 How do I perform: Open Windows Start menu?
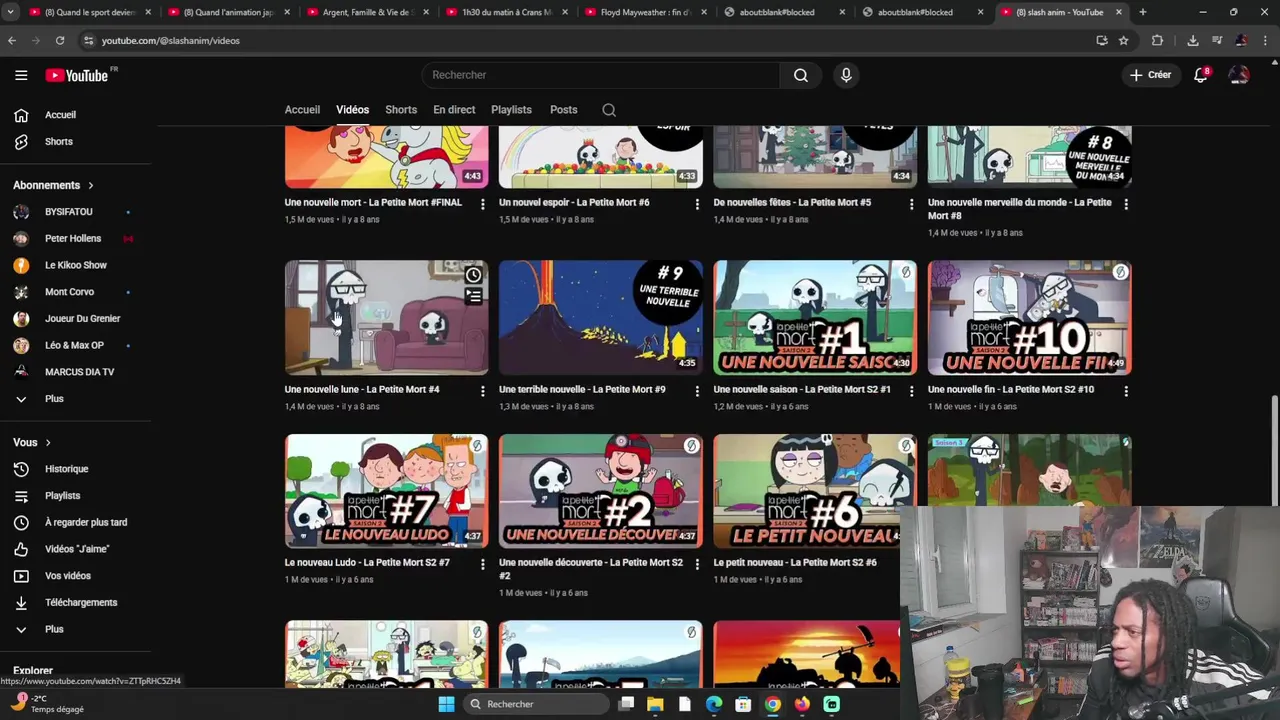point(446,704)
